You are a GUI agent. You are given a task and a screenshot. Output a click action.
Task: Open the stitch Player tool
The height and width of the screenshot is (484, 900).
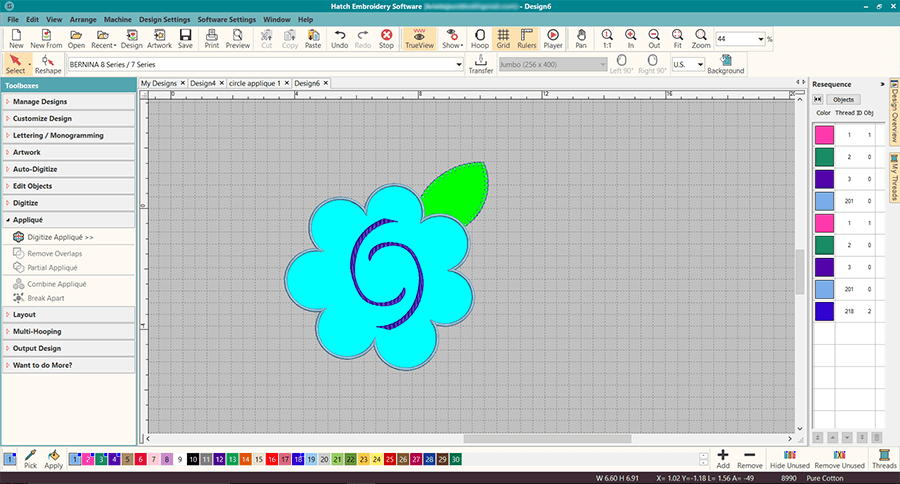point(553,39)
